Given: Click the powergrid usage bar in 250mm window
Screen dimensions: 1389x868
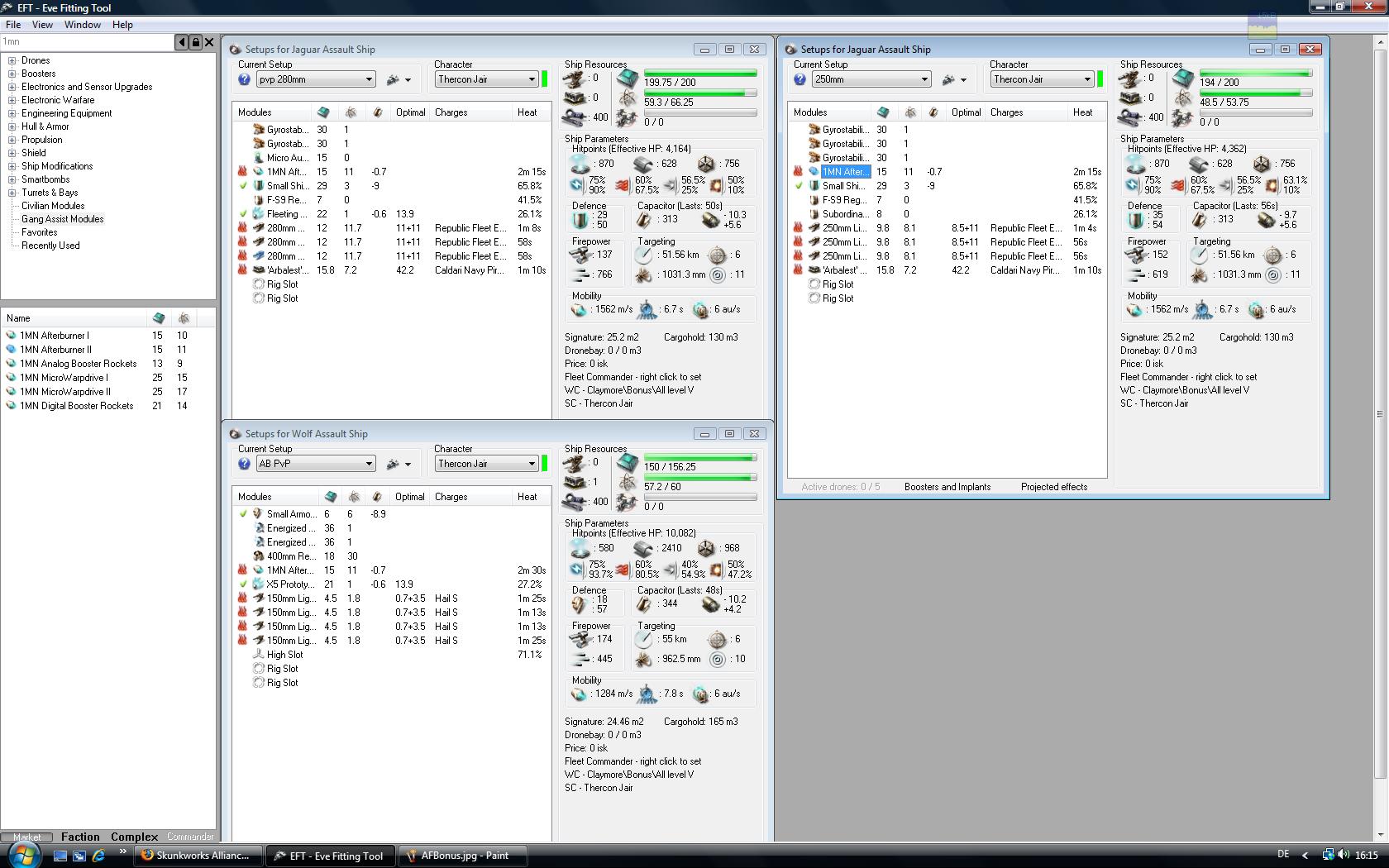Looking at the screenshot, I should 1256,93.
